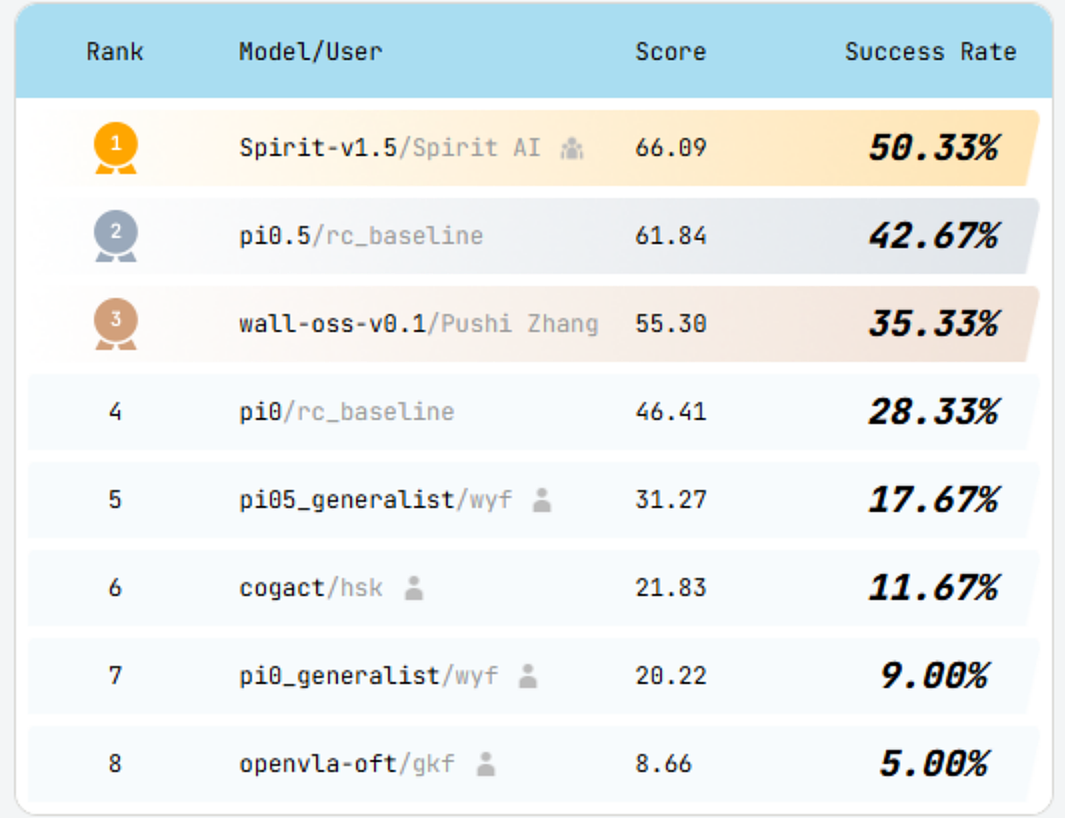Click the silver rank 2 medal icon

(116, 235)
